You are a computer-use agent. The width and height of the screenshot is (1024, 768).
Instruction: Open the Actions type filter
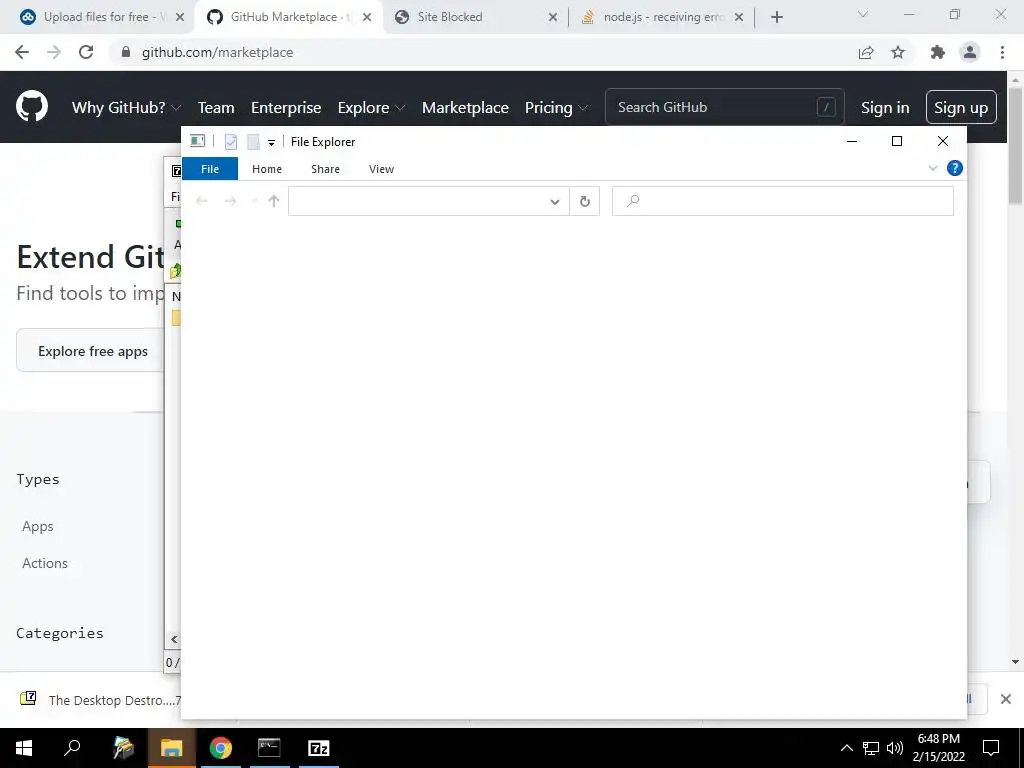click(45, 563)
